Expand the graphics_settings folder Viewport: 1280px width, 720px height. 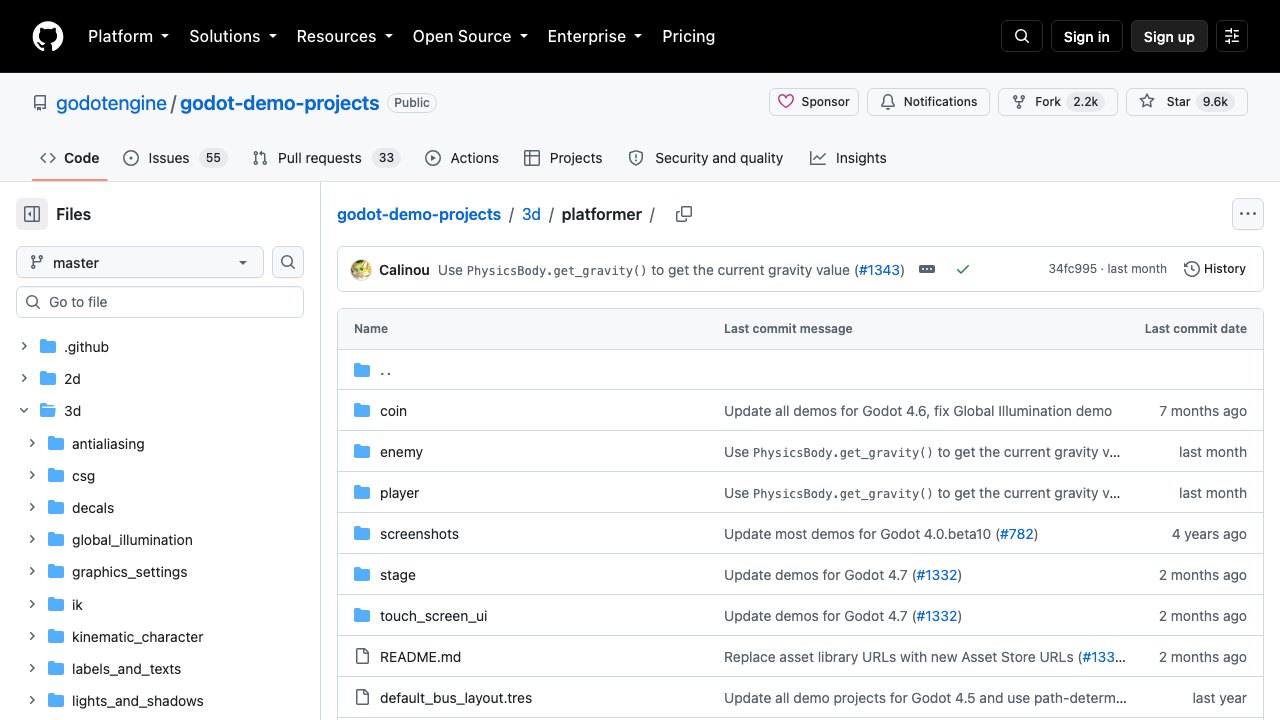pyautogui.click(x=32, y=572)
